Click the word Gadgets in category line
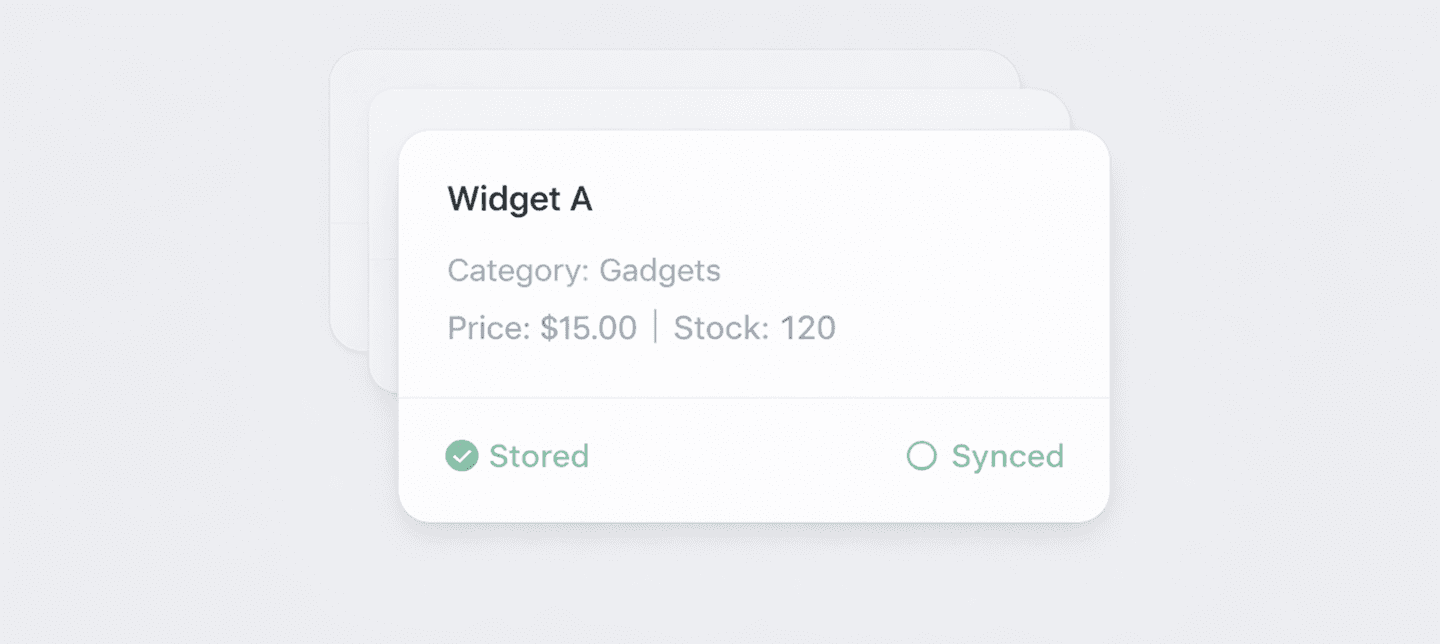Screen dimensions: 1440x644 click(x=659, y=270)
